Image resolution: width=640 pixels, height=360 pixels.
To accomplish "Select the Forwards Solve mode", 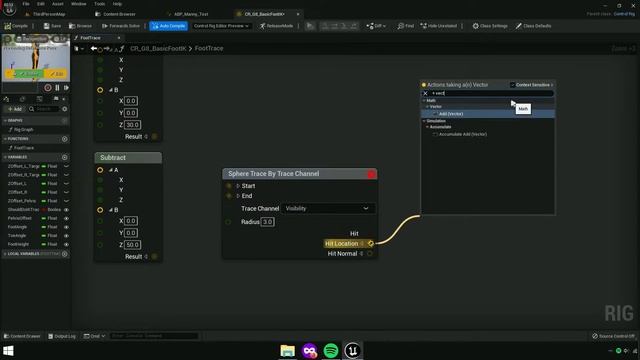I will pos(121,26).
